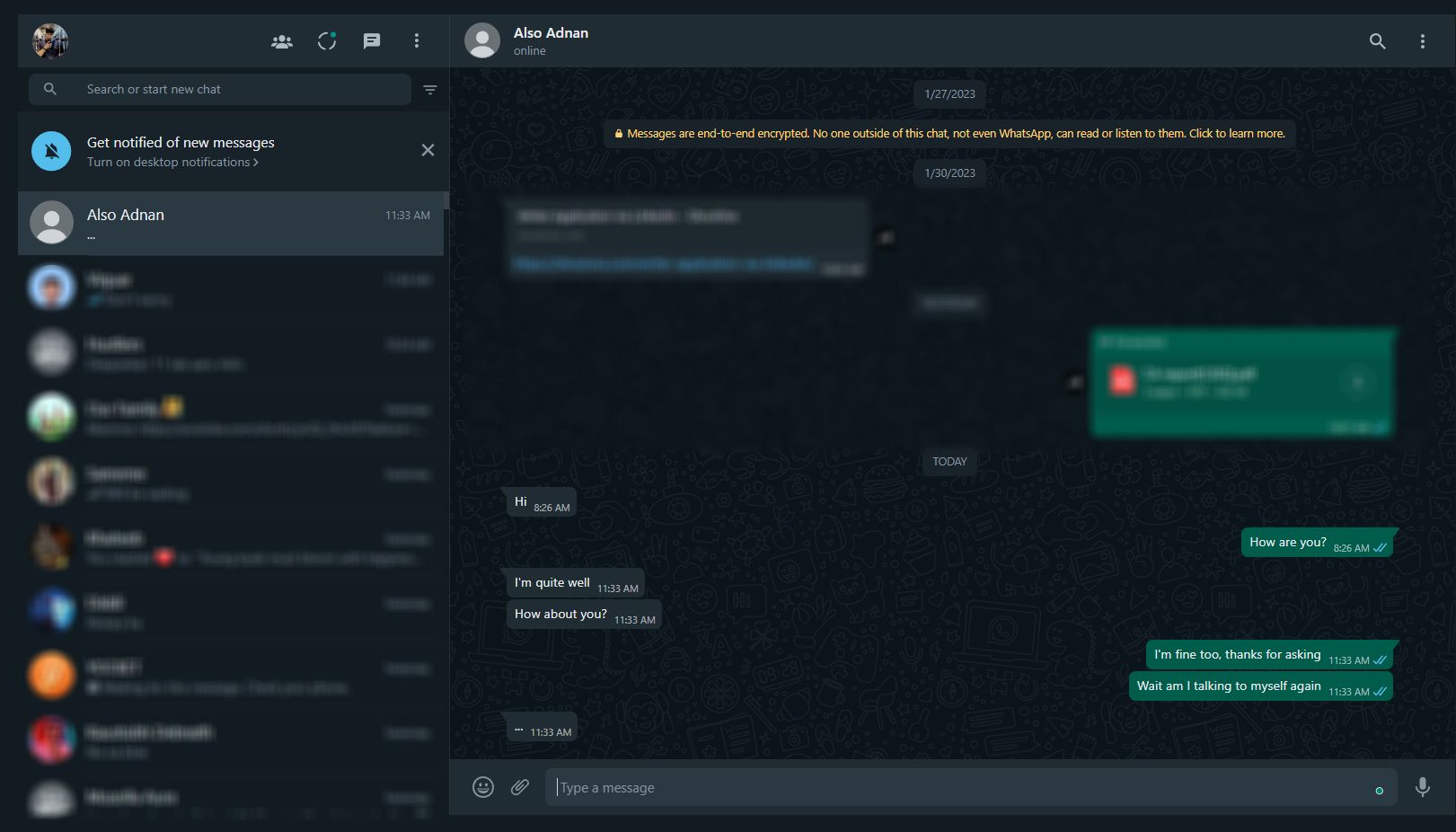Dismiss the notifications banner

point(428,150)
